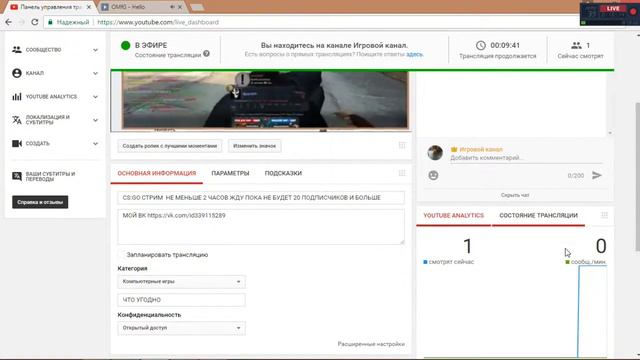Click the browser address bar URL
The height and width of the screenshot is (360, 640).
[158, 22]
